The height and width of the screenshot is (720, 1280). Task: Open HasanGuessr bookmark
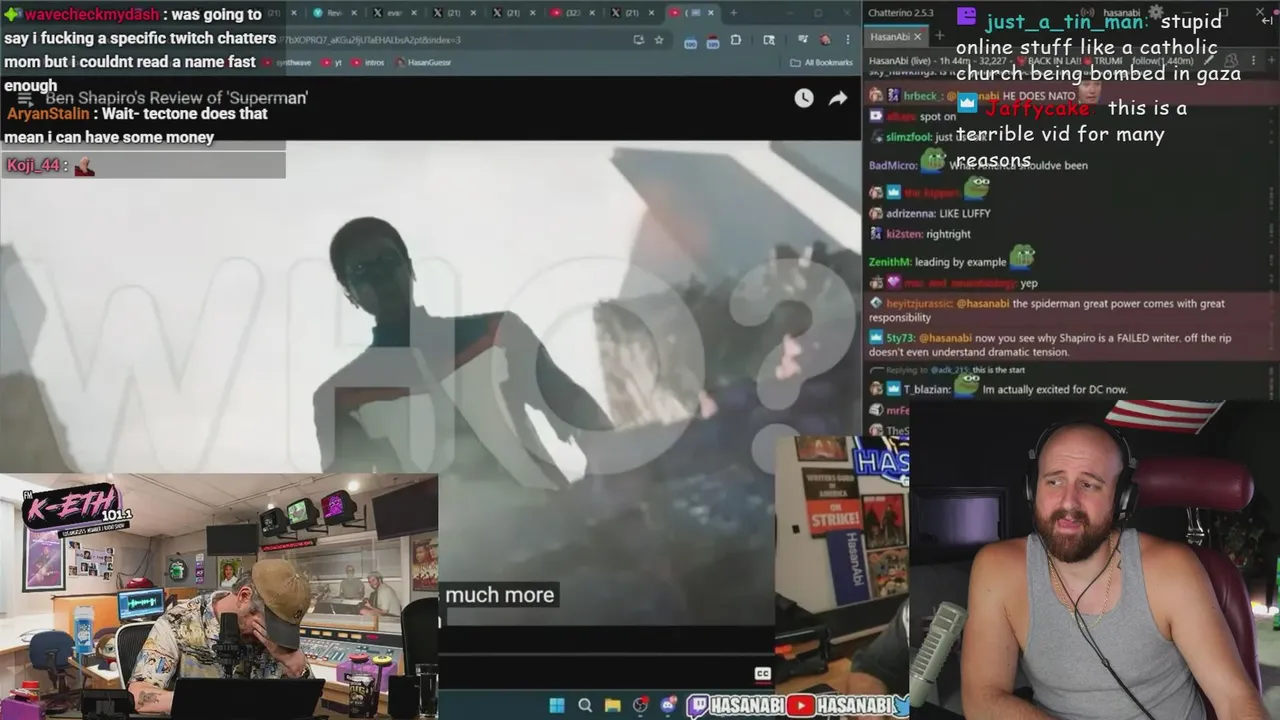pos(424,62)
